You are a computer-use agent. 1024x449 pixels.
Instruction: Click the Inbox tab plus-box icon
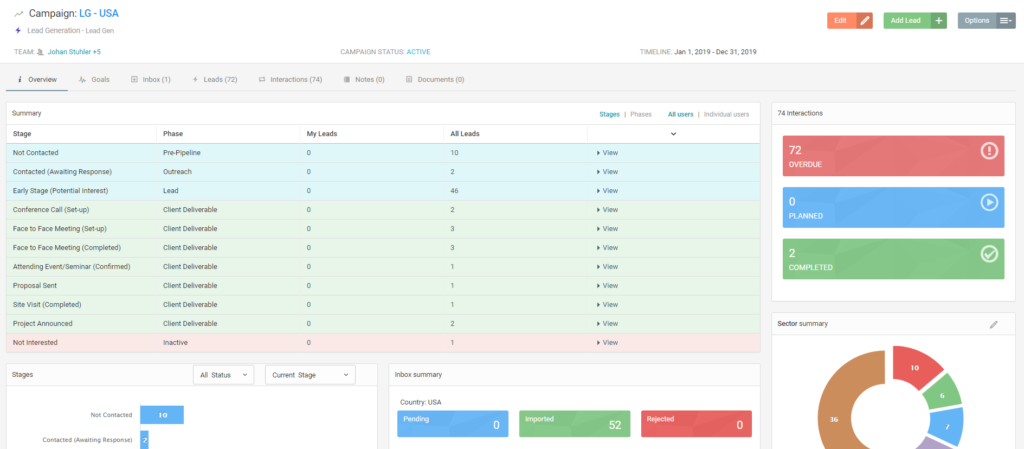[134, 80]
